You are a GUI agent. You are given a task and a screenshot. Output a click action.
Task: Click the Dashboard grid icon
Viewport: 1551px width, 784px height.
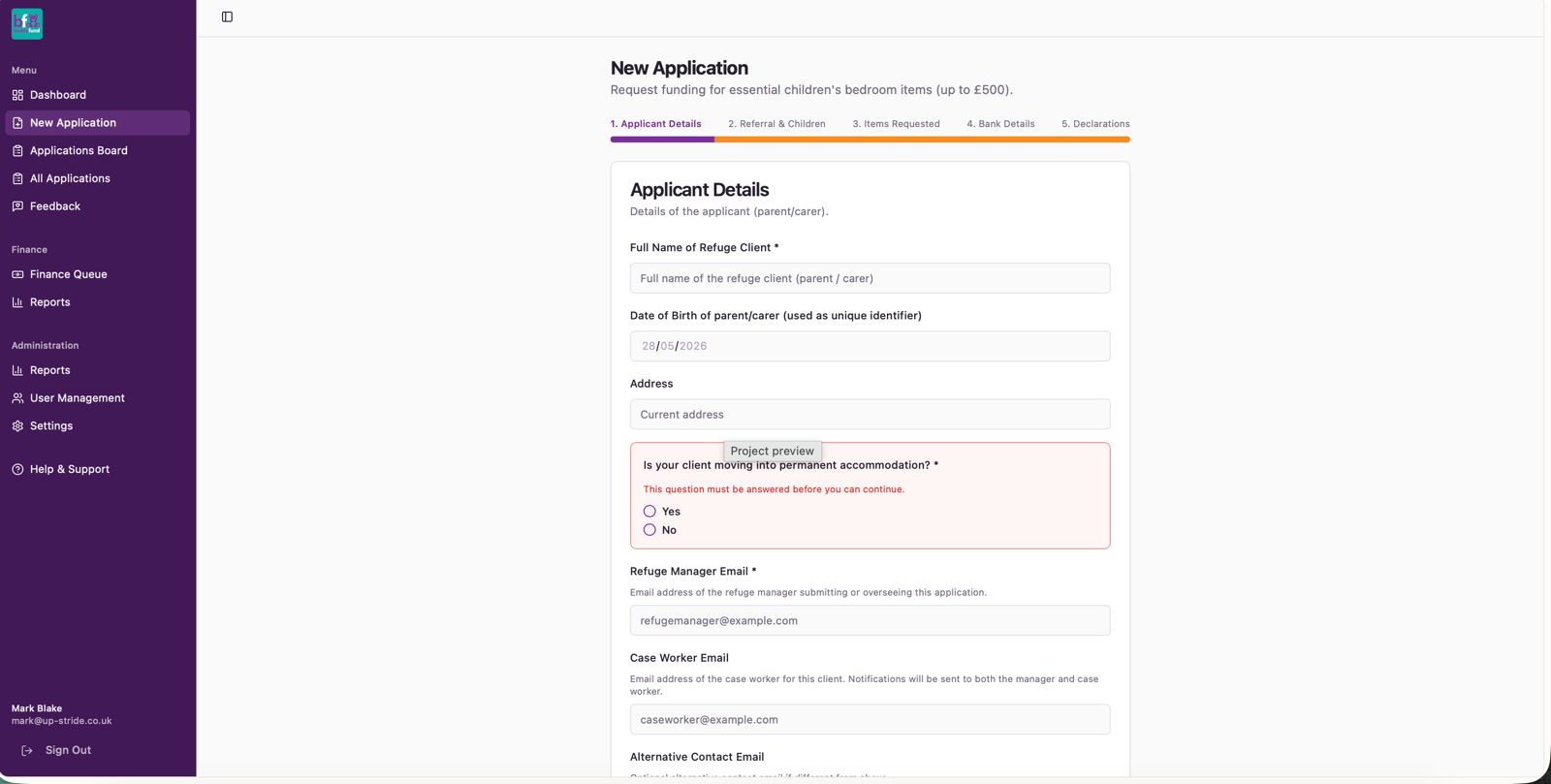click(17, 95)
